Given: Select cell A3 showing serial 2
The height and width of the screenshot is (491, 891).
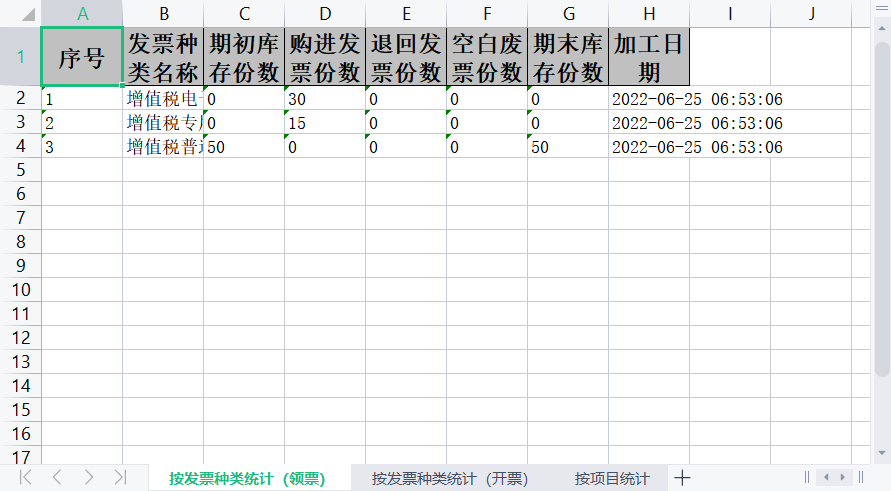Looking at the screenshot, I should pos(82,122).
